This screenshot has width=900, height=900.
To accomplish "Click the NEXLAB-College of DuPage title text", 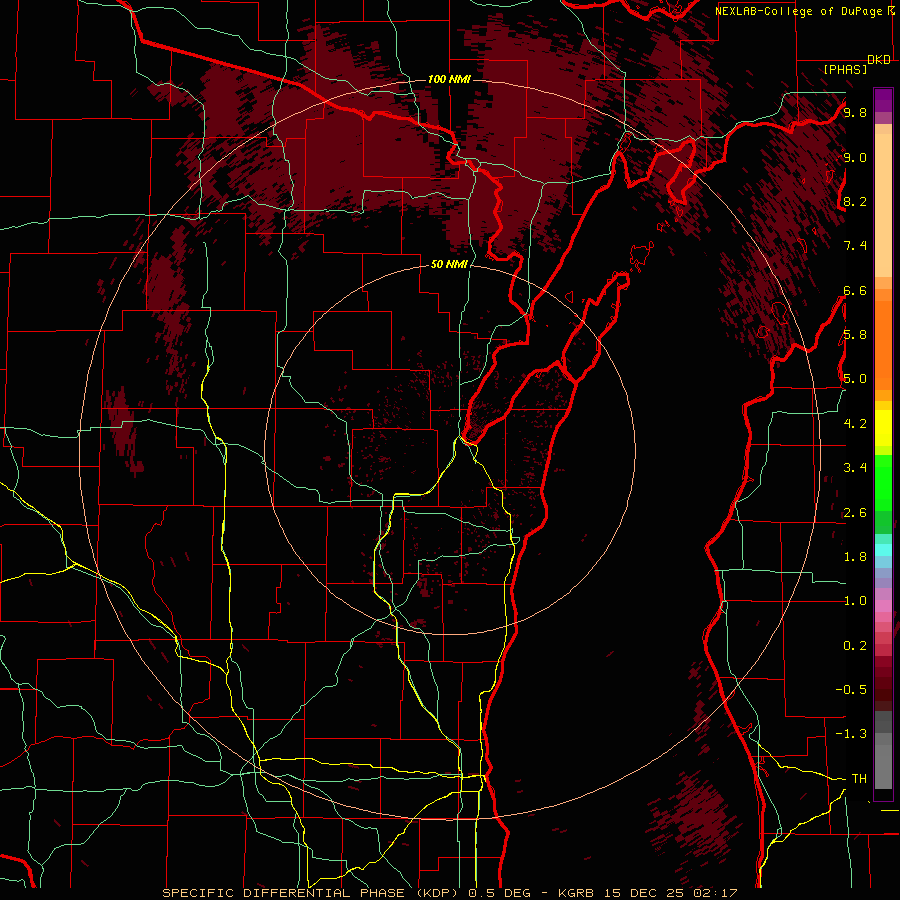I will 800,11.
